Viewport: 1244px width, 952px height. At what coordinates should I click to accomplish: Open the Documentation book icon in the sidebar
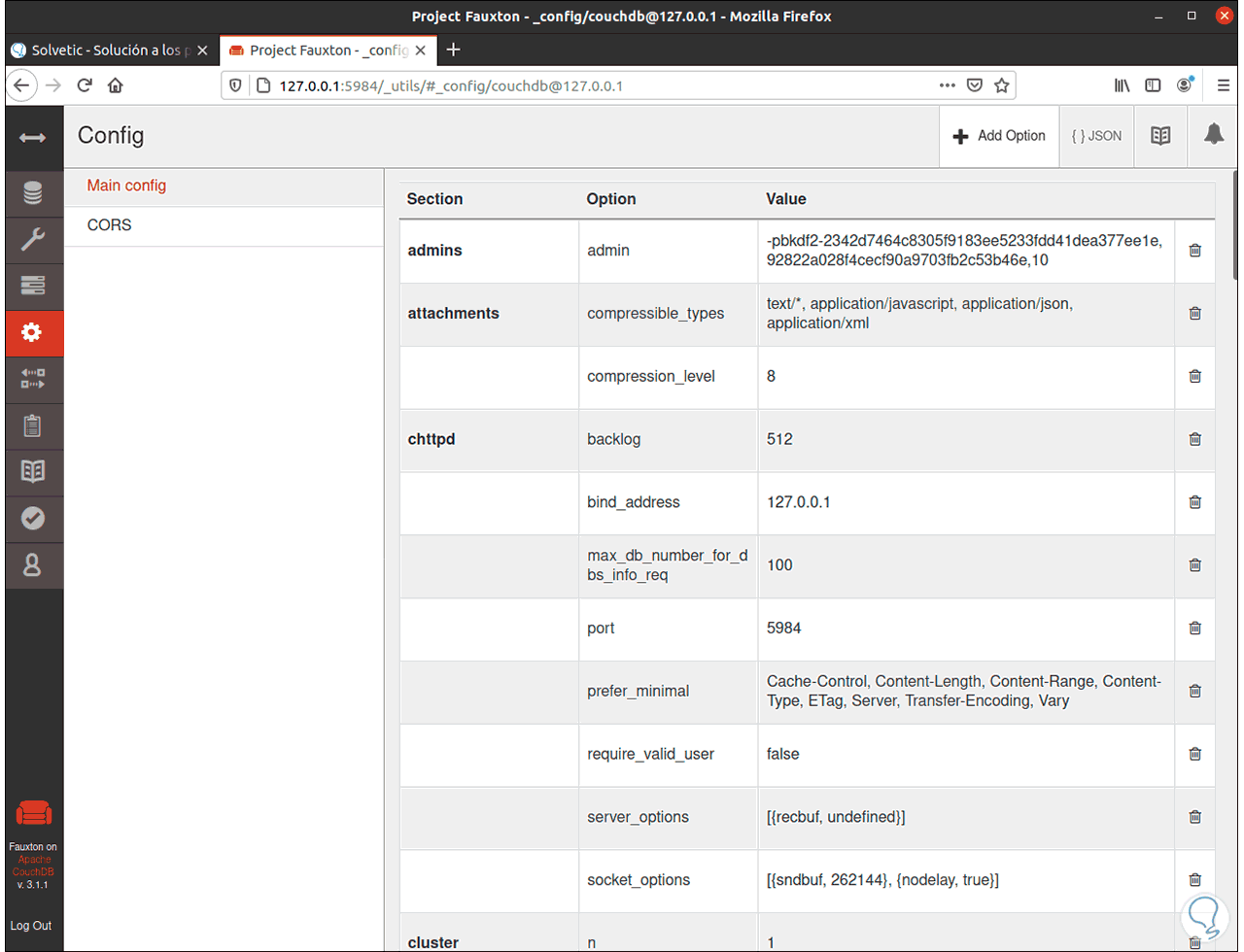tap(33, 472)
